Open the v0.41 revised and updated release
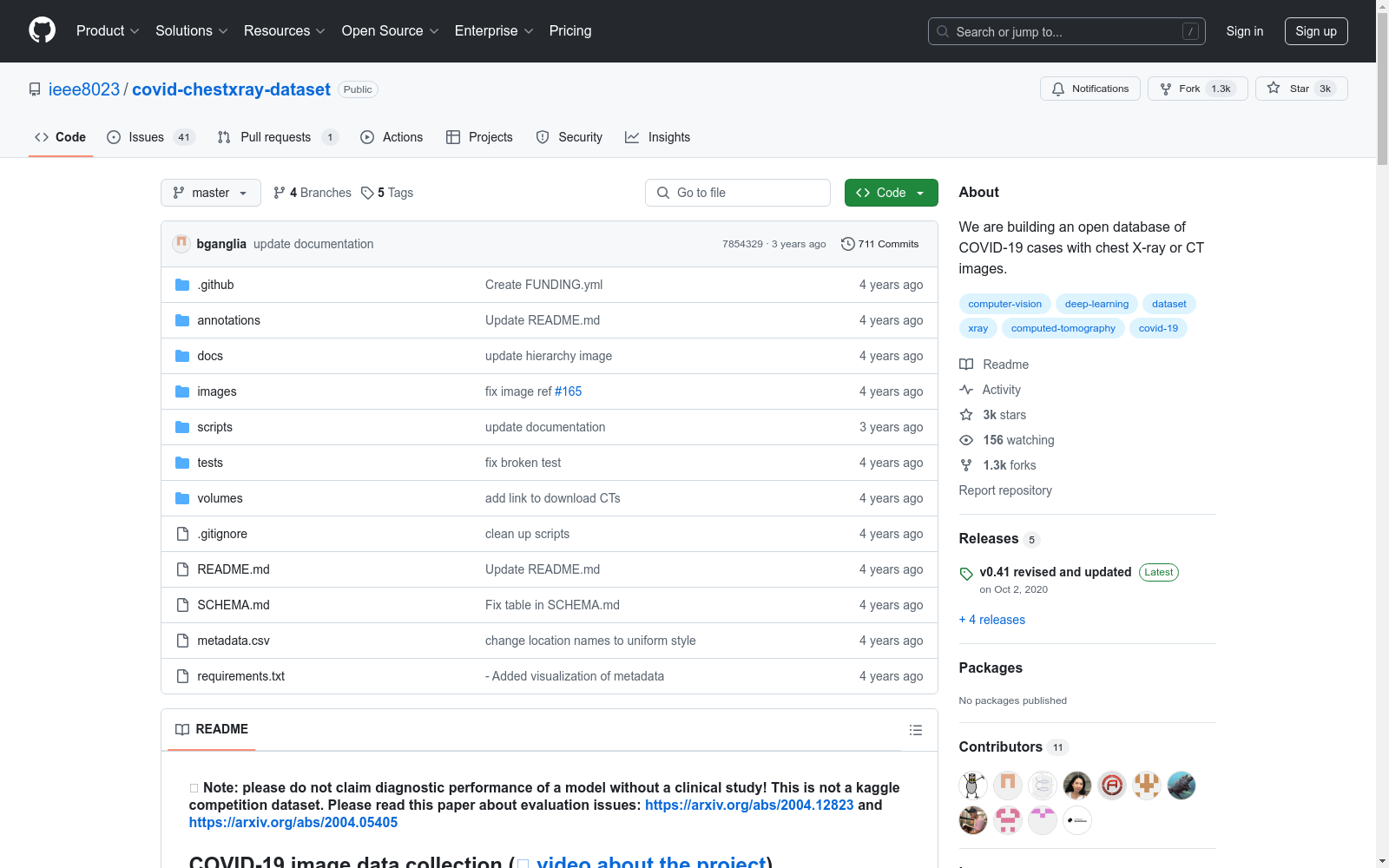1389x868 pixels. point(1056,572)
